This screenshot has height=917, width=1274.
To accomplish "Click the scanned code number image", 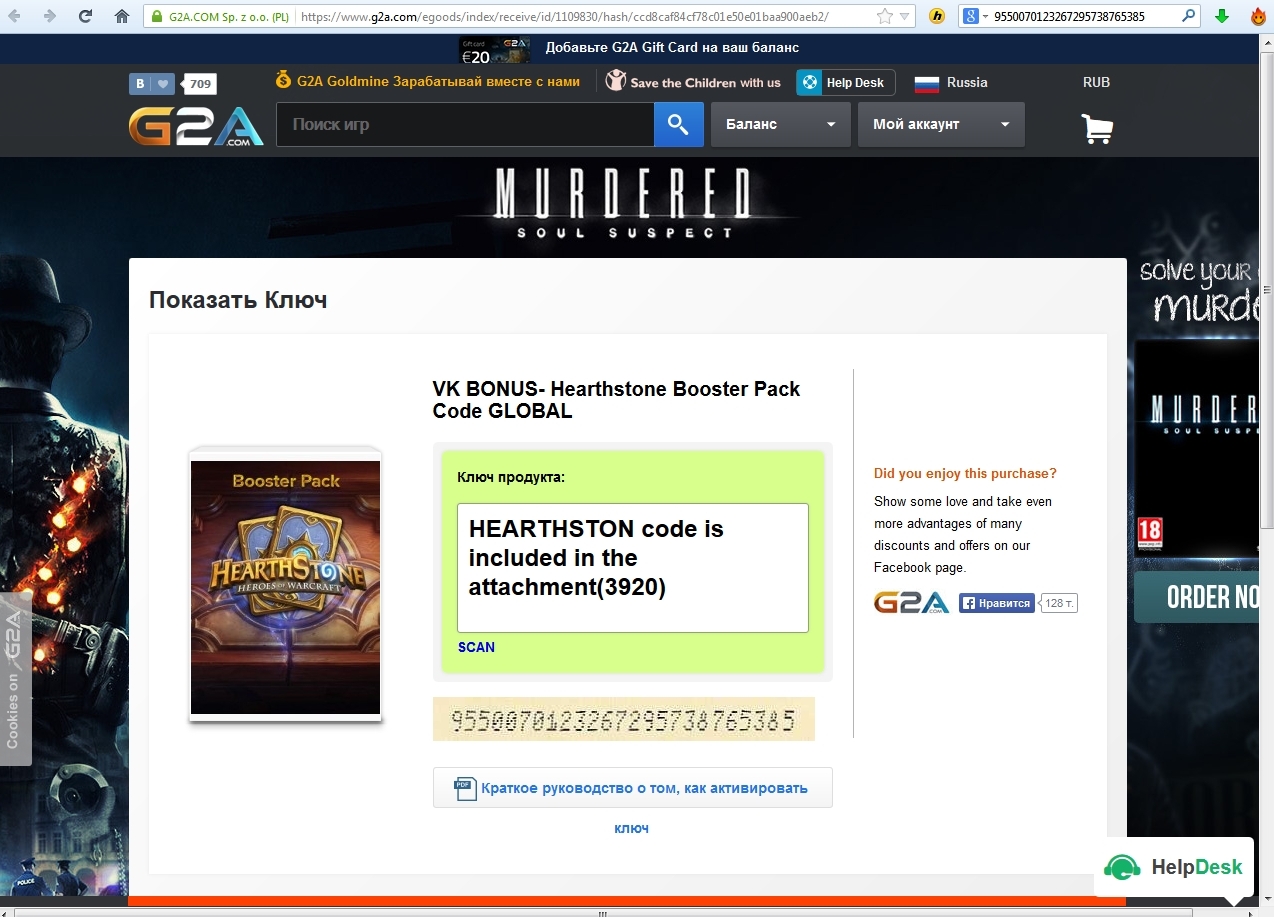I will (x=623, y=719).
